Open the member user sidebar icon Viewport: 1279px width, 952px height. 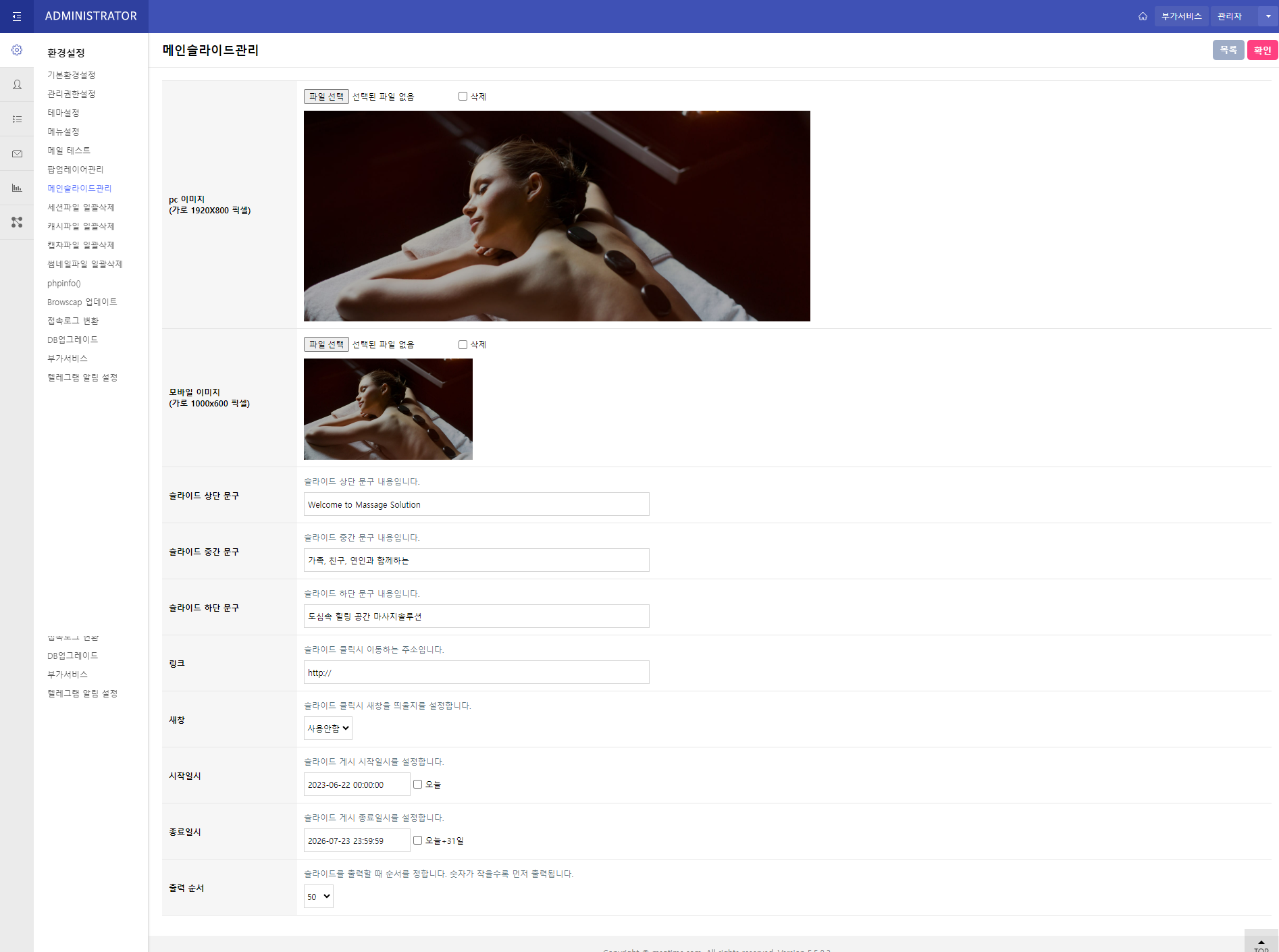17,84
